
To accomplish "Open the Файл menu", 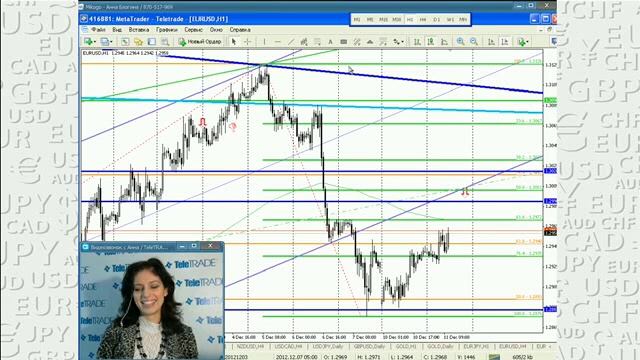I will click(98, 30).
